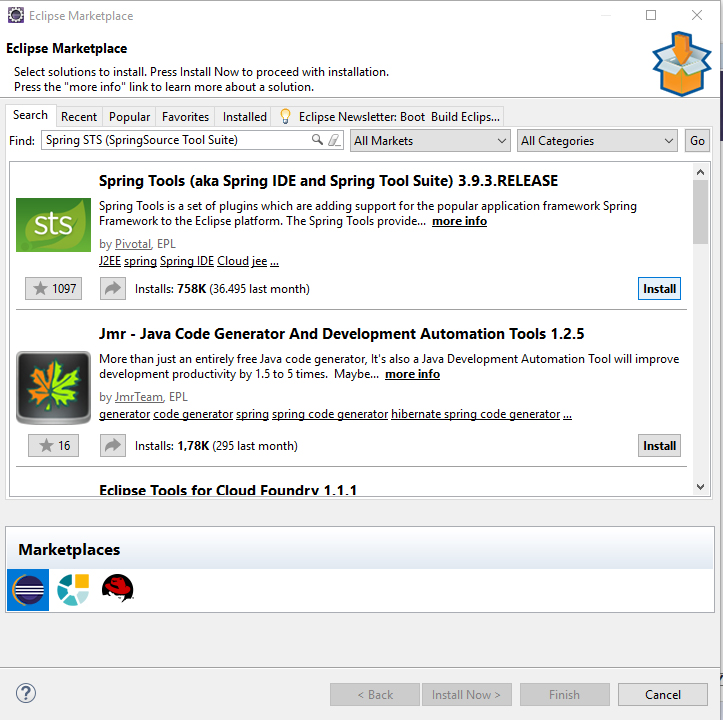
Task: Switch to the Favorites tab
Action: (x=185, y=117)
